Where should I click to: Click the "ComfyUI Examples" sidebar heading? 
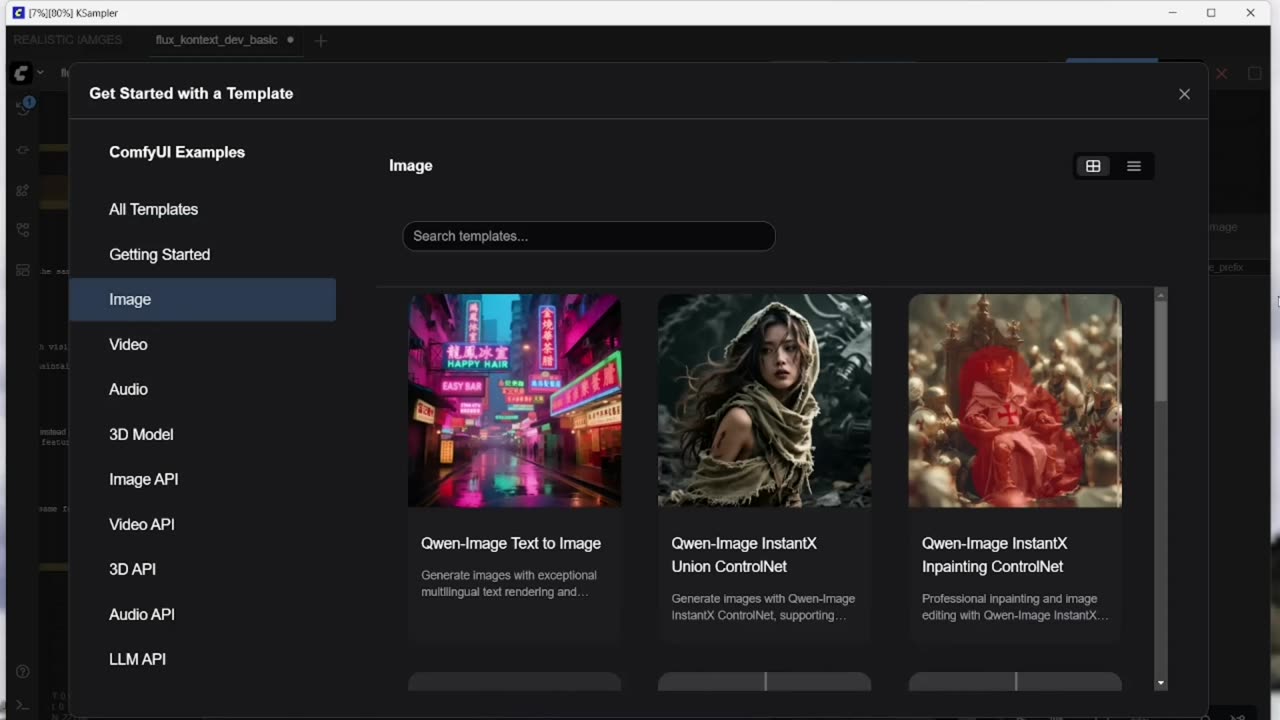(177, 152)
